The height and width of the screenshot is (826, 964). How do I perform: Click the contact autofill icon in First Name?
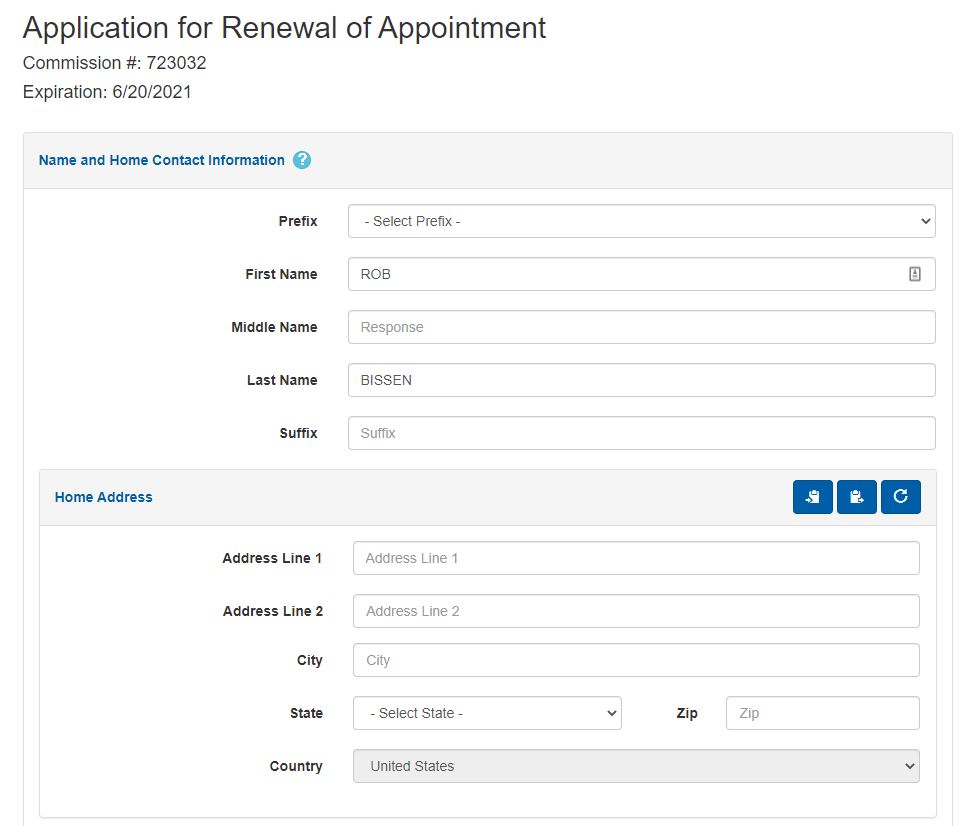(914, 273)
